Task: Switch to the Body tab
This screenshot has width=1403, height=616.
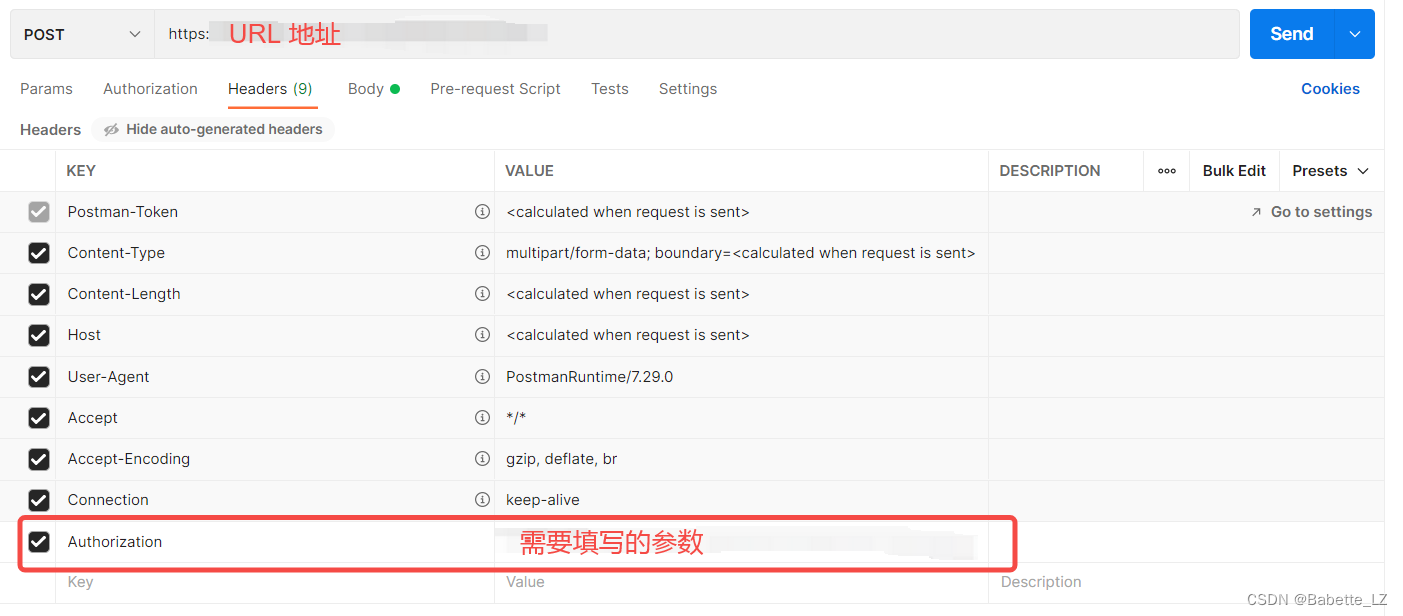Action: (366, 89)
